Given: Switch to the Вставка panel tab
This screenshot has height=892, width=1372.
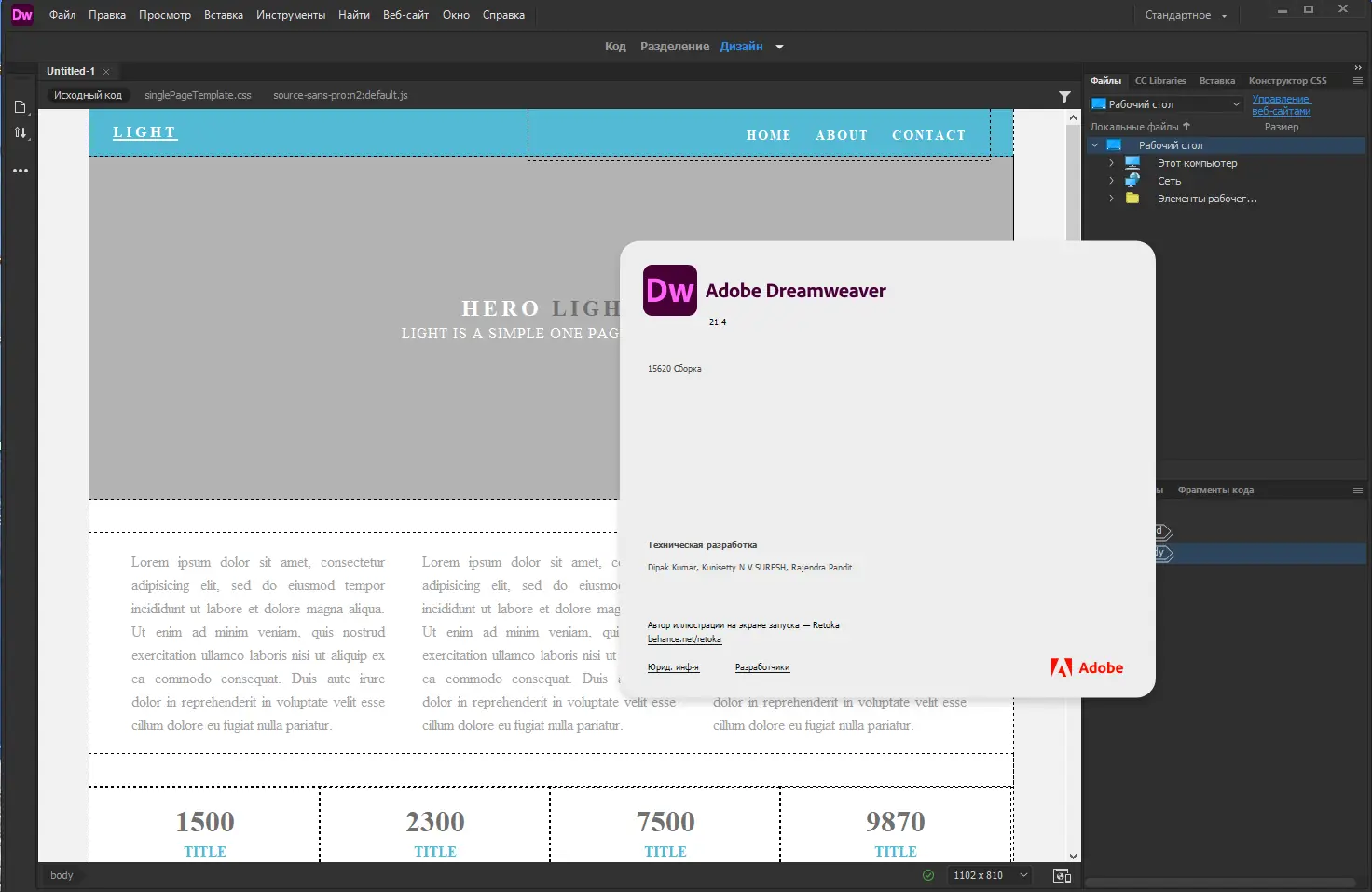Looking at the screenshot, I should coord(1217,81).
